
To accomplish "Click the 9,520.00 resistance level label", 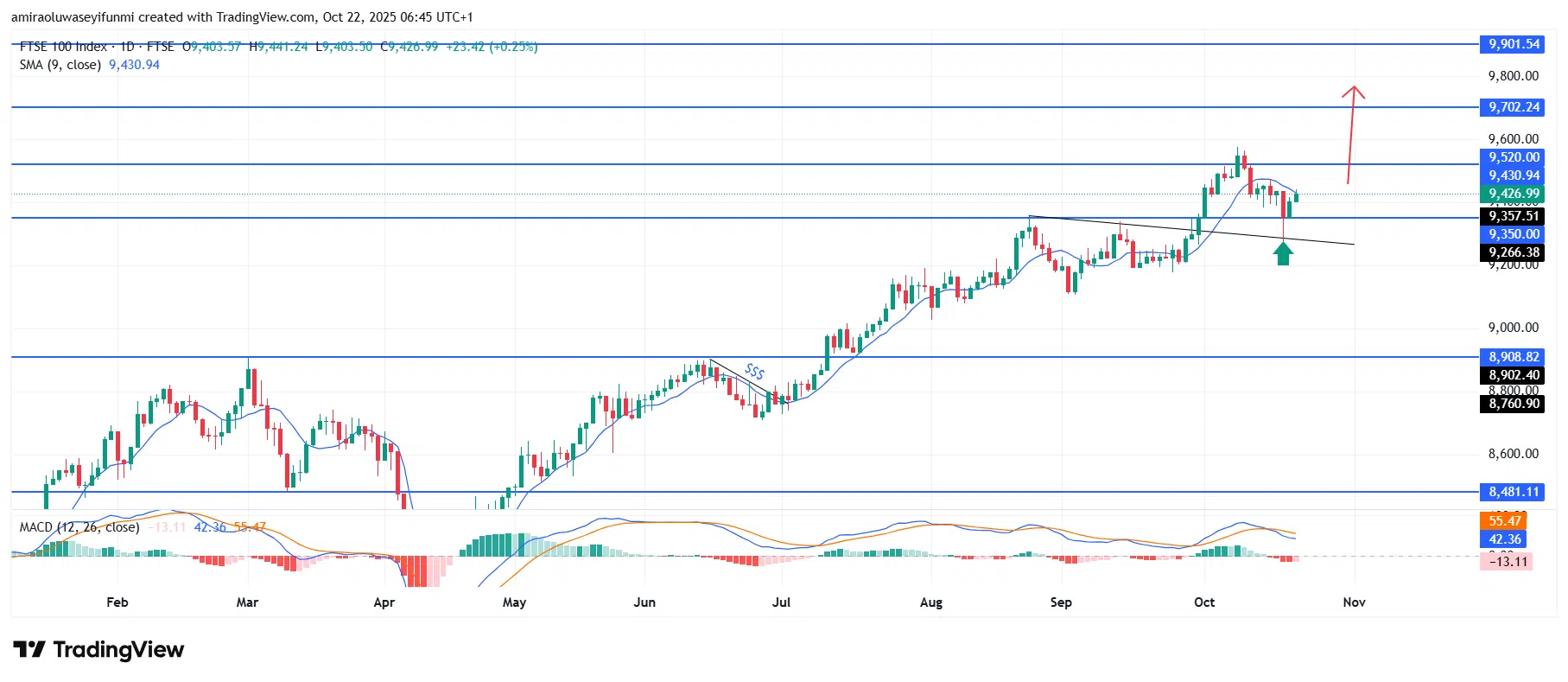I will (x=1513, y=157).
